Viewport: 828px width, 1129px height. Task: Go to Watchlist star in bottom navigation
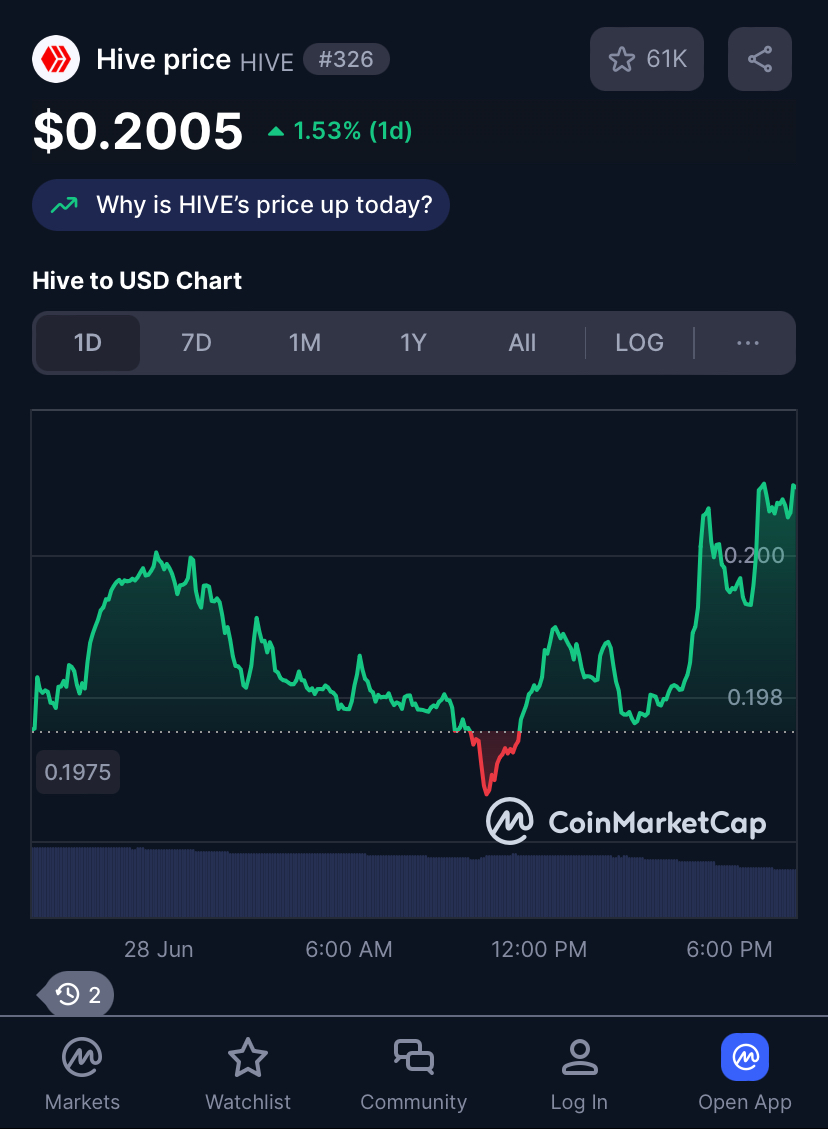248,1073
